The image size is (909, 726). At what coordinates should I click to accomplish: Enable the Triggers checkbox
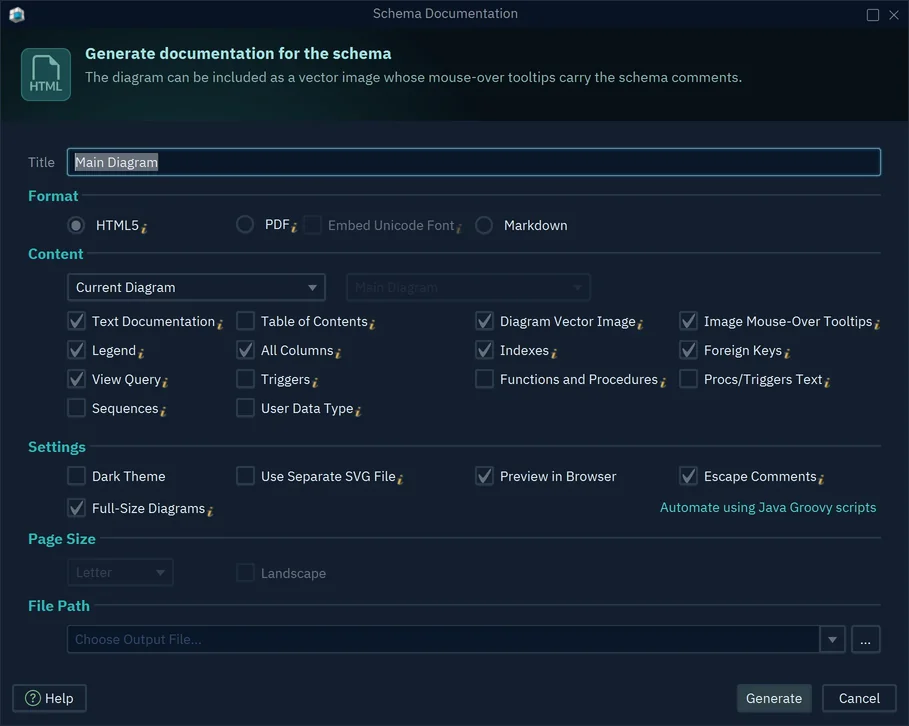coord(245,379)
